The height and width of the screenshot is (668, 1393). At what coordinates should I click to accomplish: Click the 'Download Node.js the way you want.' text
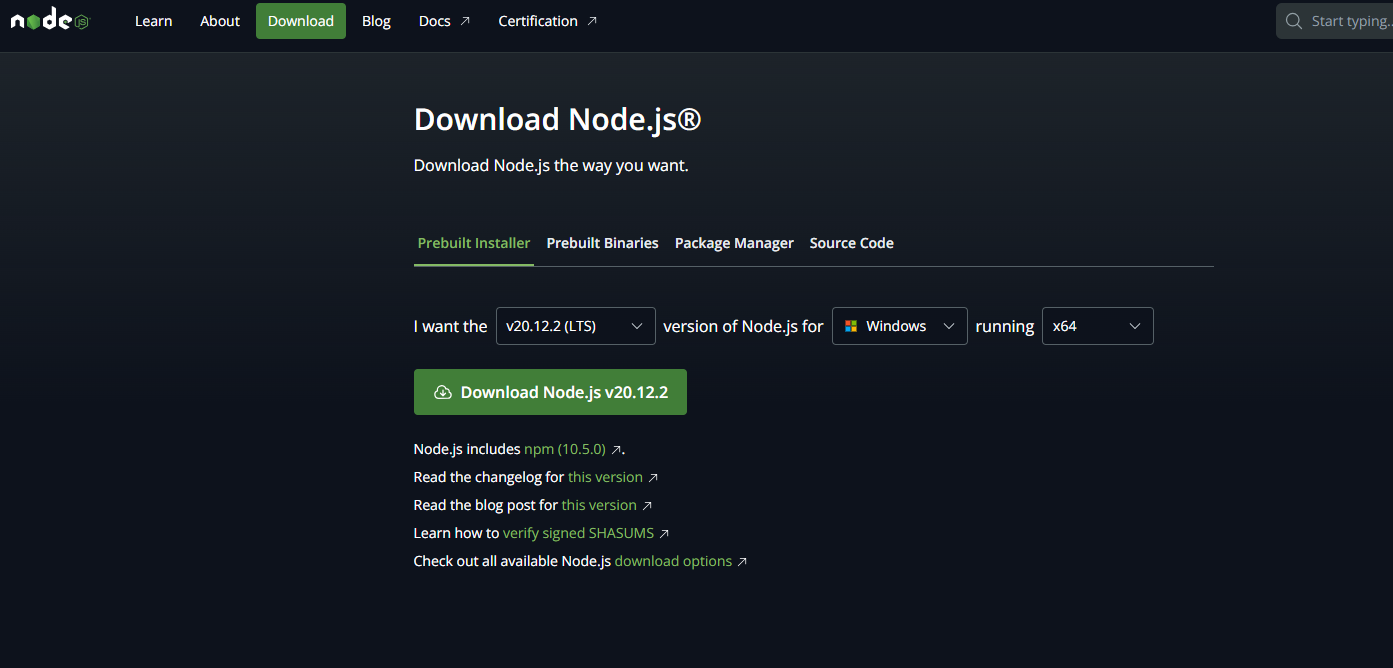551,165
